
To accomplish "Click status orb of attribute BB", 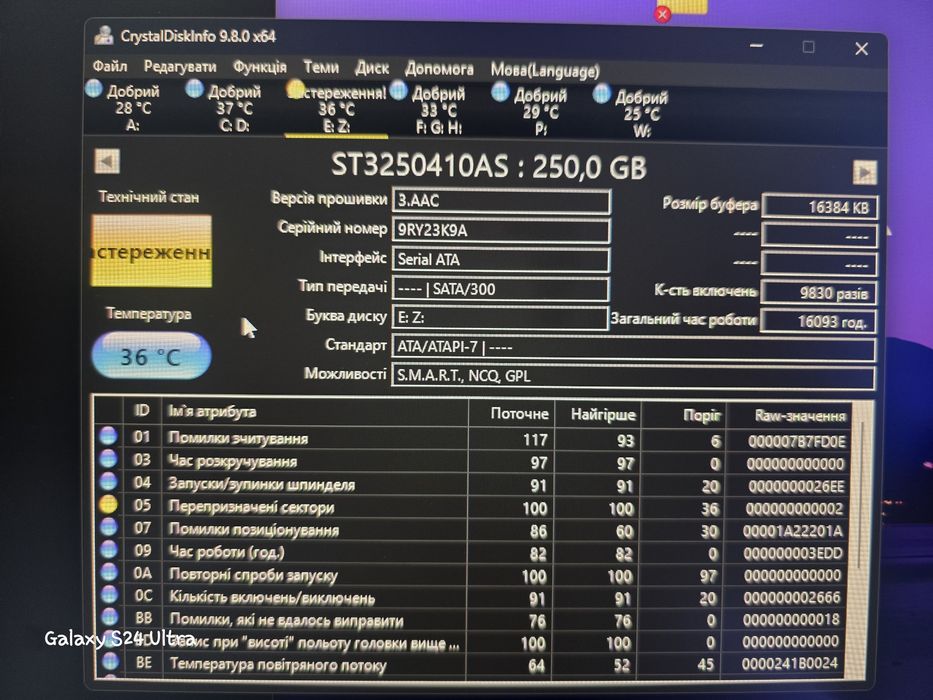I will (x=110, y=616).
